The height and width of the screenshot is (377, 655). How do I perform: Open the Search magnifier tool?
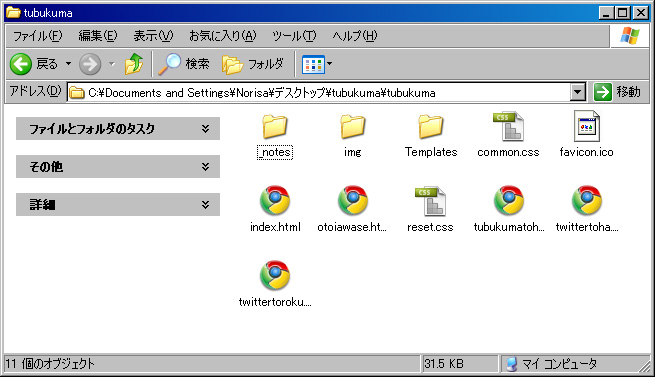coord(169,64)
